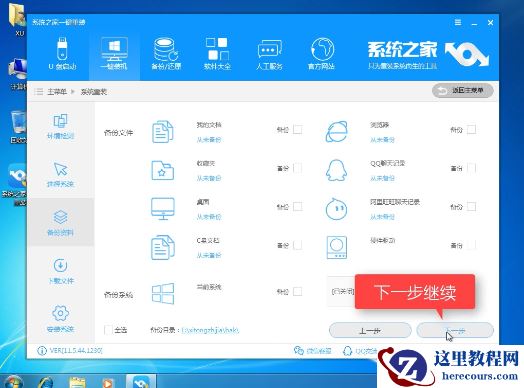Click 从未备份 link under 浏览器

click(x=382, y=140)
